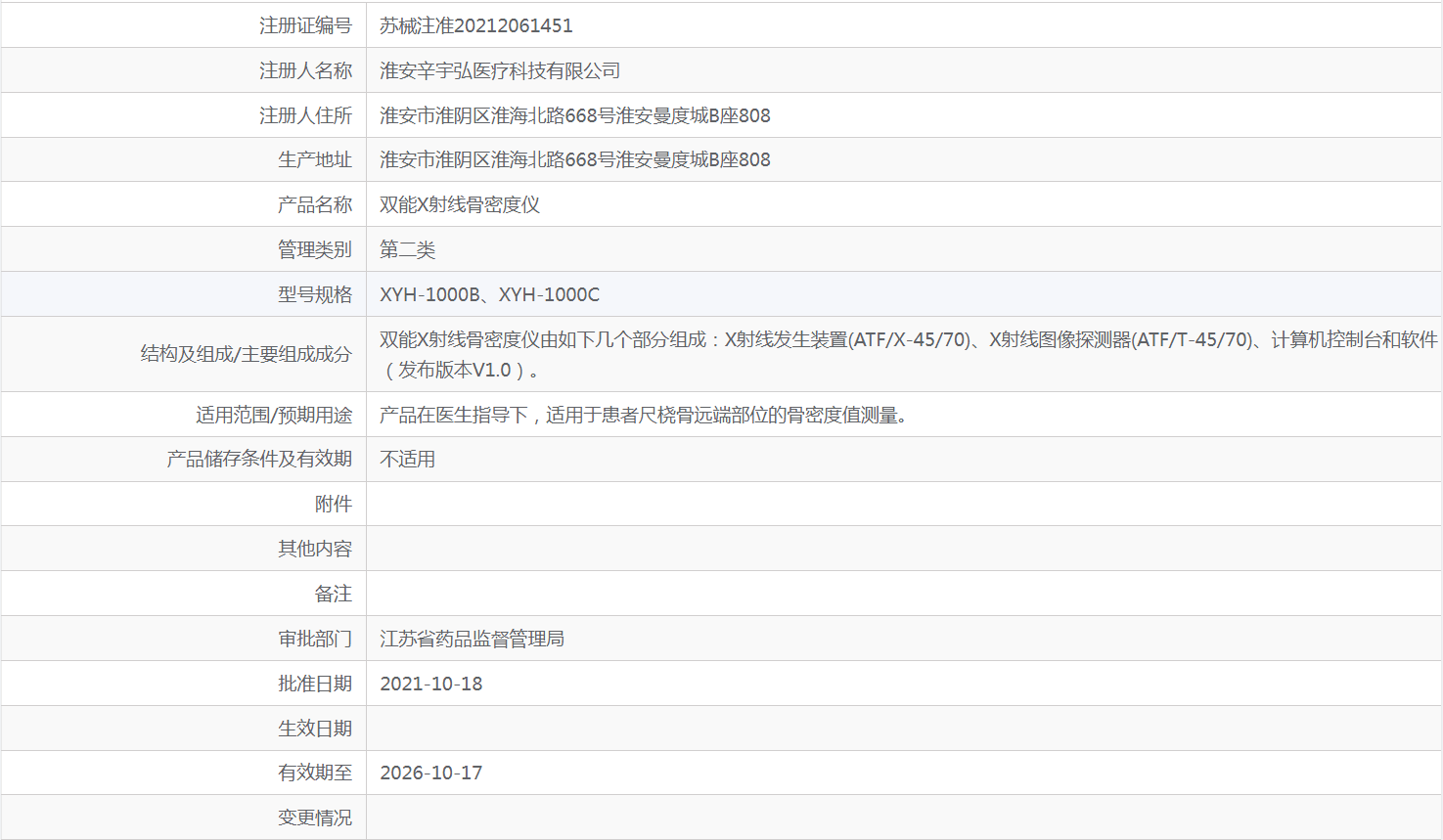Select company name 淮安辛宇弘医疗科技有限公司

point(500,70)
